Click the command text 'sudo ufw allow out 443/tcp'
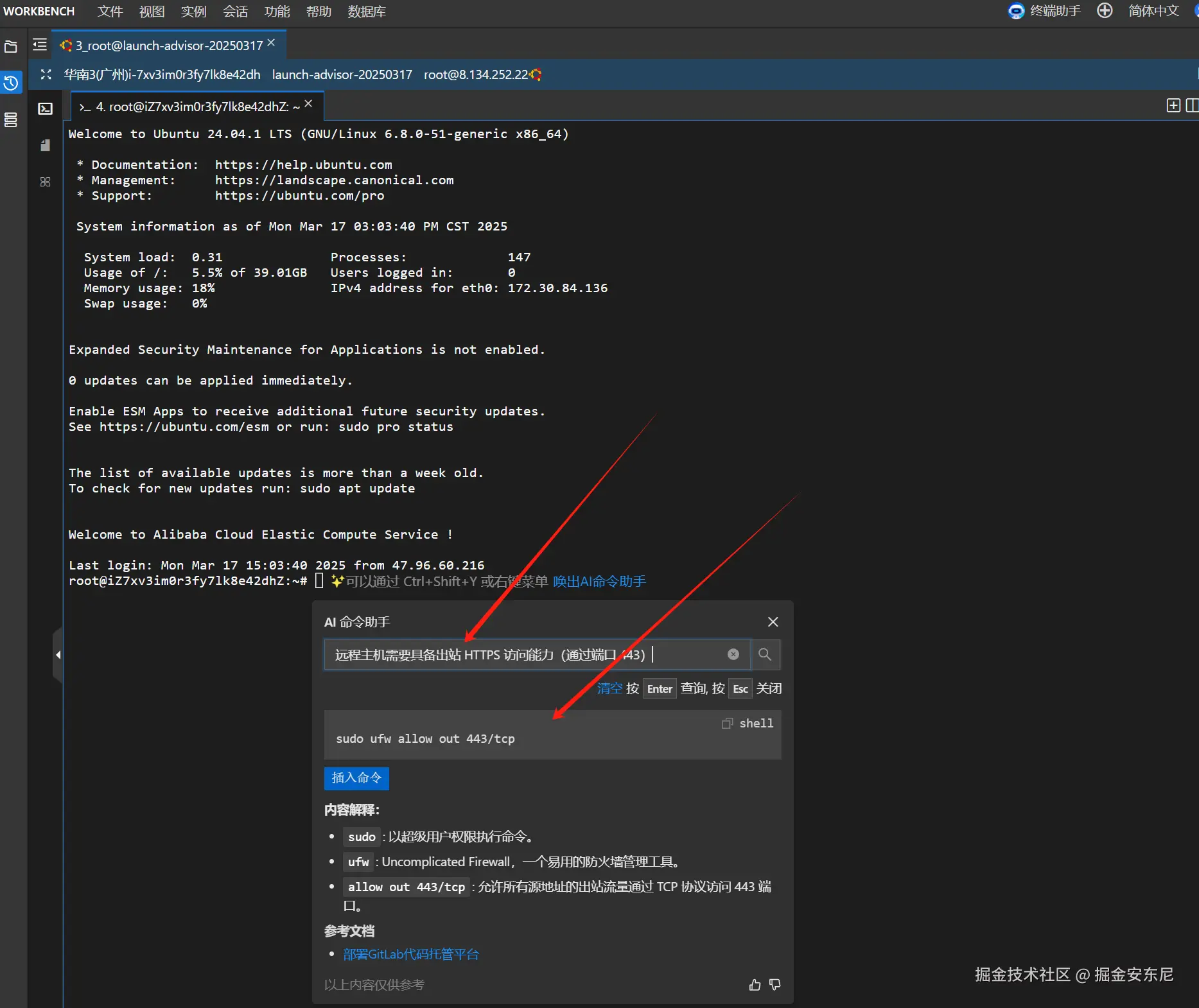Viewport: 1199px width, 1008px height. point(425,739)
